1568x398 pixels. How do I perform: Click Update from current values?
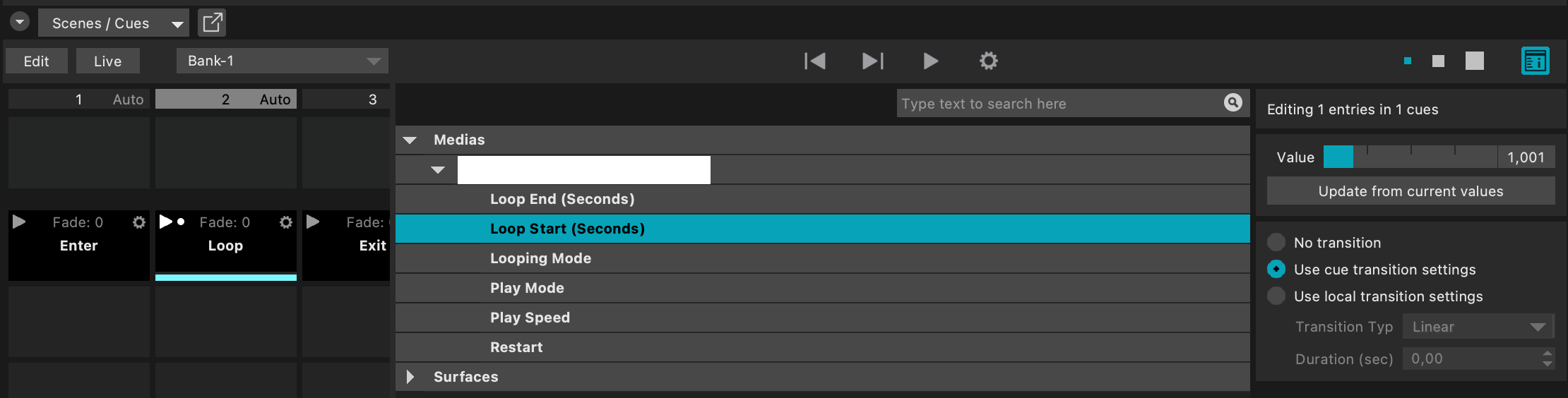tap(1410, 191)
